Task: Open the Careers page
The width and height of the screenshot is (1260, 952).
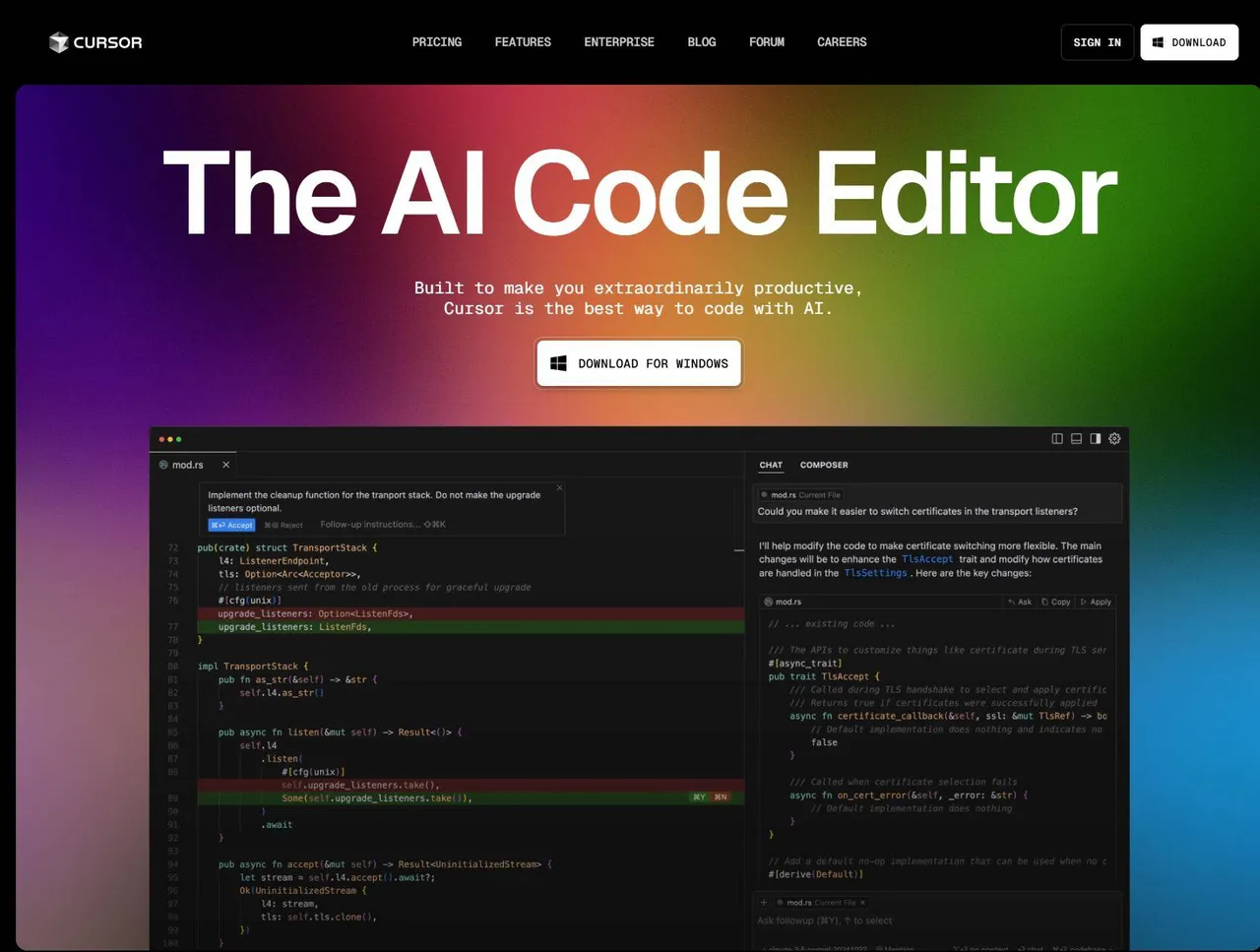Action: pyautogui.click(x=842, y=42)
